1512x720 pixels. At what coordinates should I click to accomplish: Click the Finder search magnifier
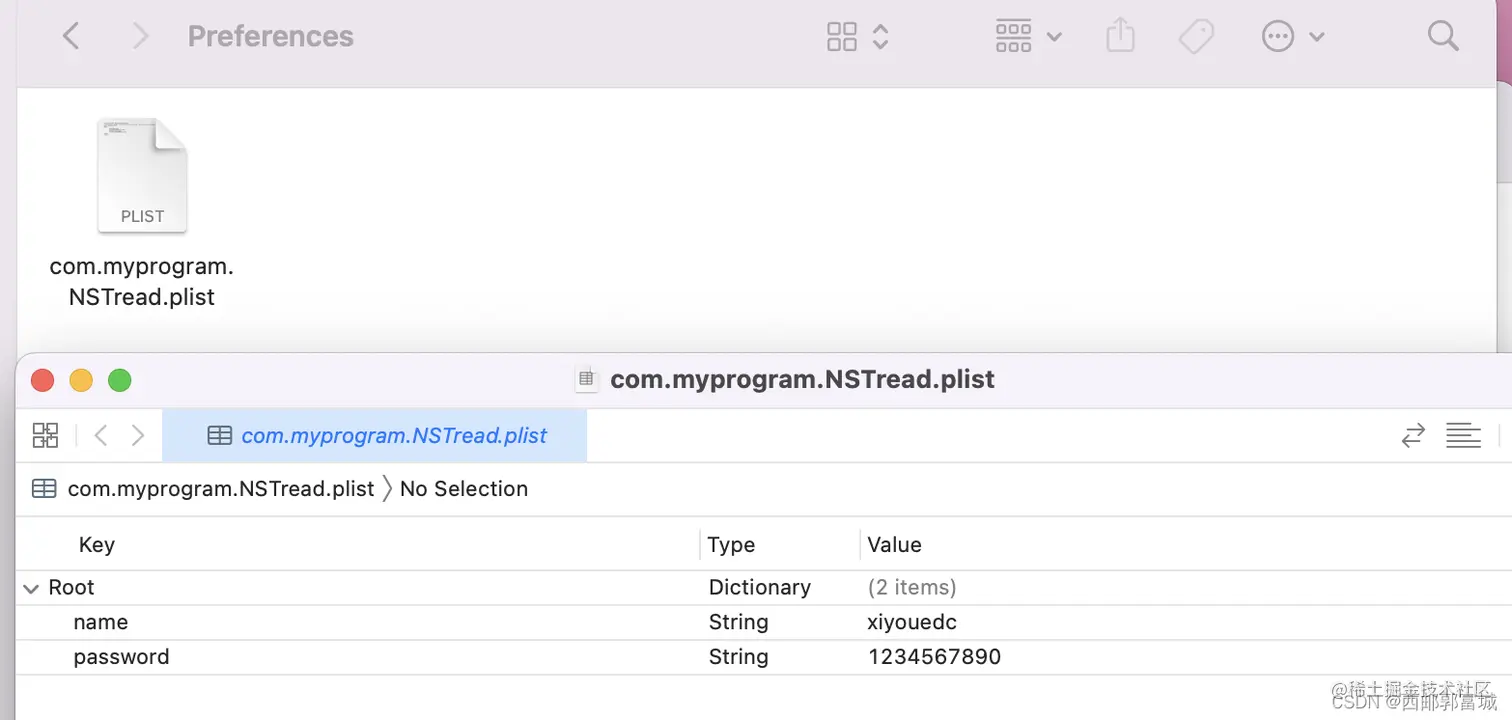point(1443,37)
